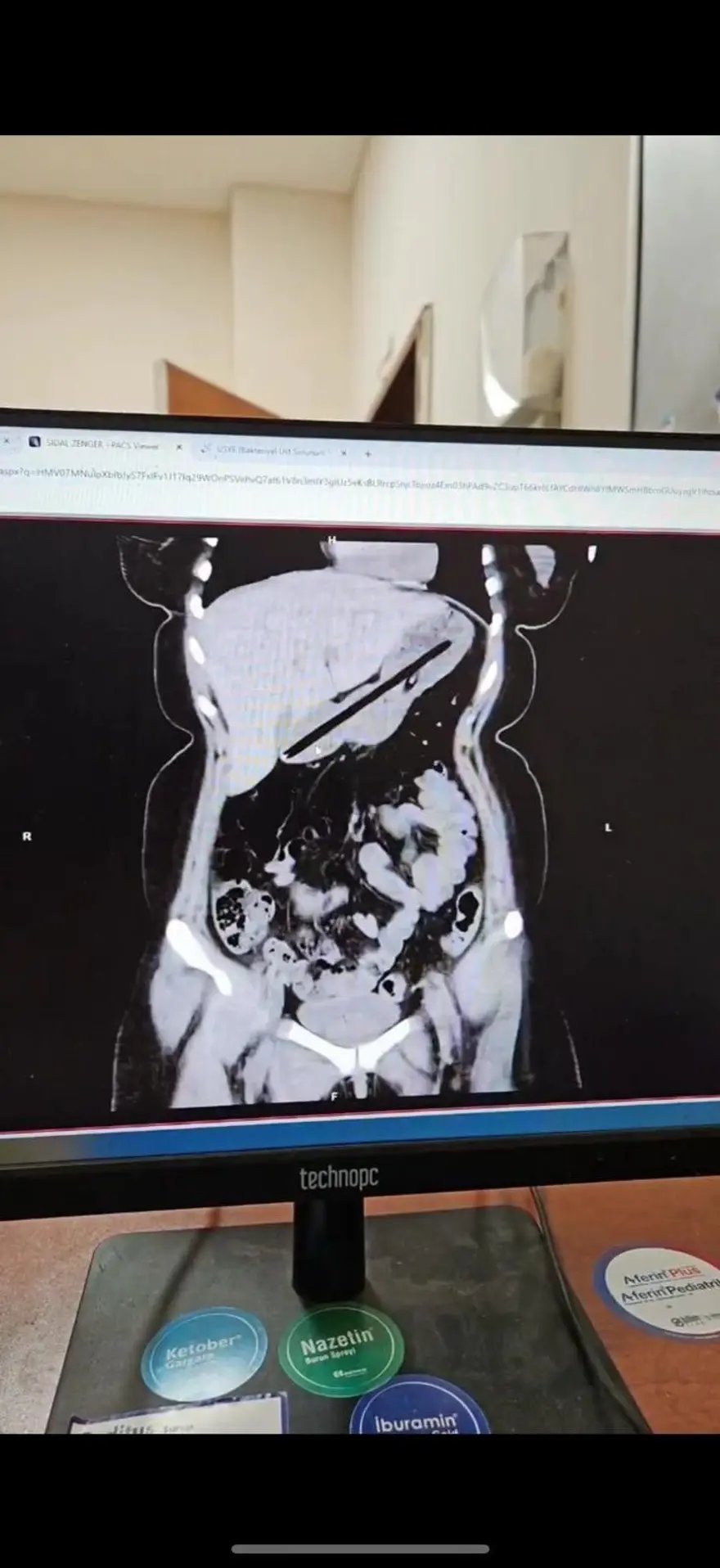Click the USYE tab favicon

coord(205,448)
